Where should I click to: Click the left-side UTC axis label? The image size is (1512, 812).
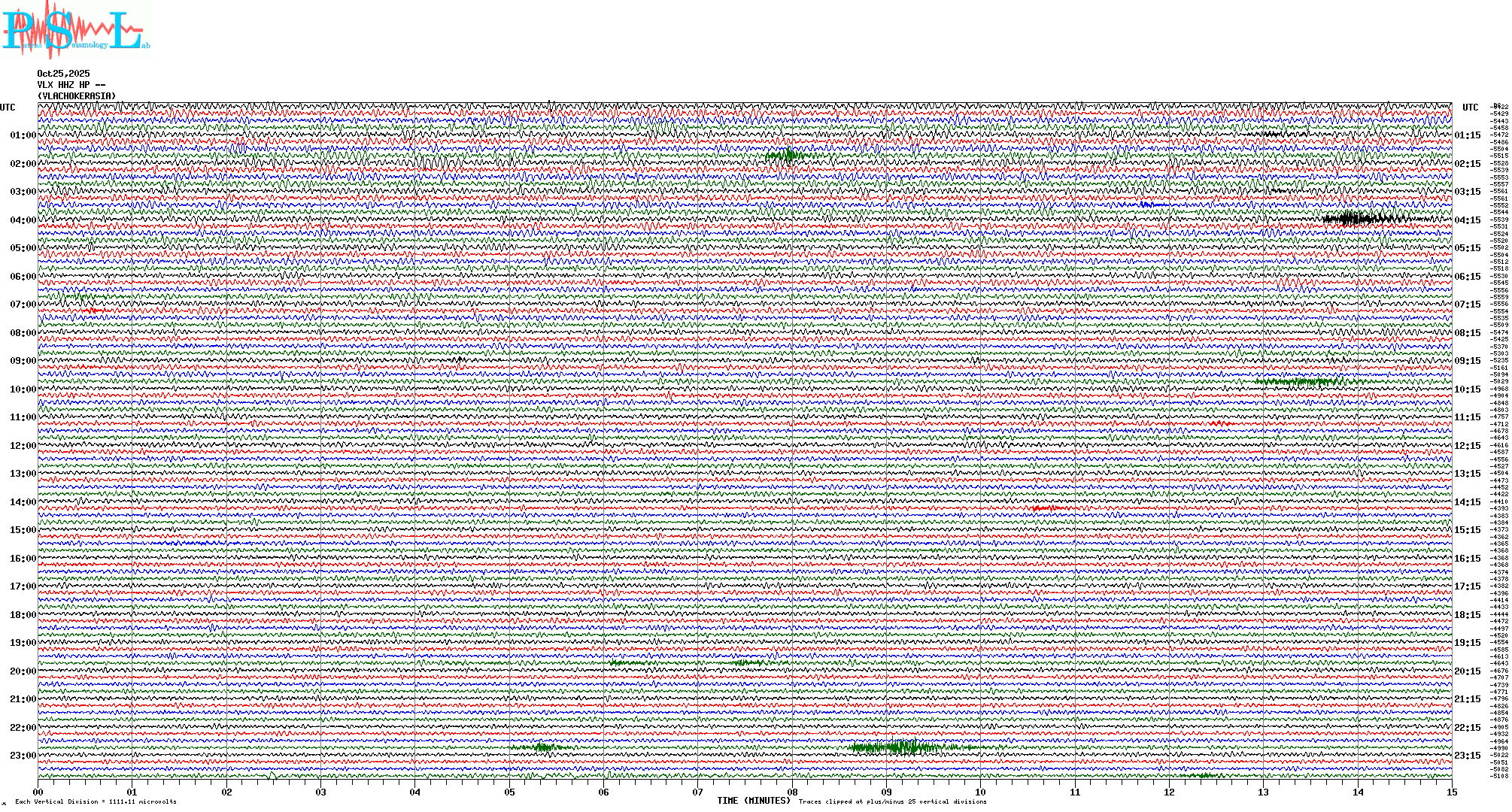[8, 108]
